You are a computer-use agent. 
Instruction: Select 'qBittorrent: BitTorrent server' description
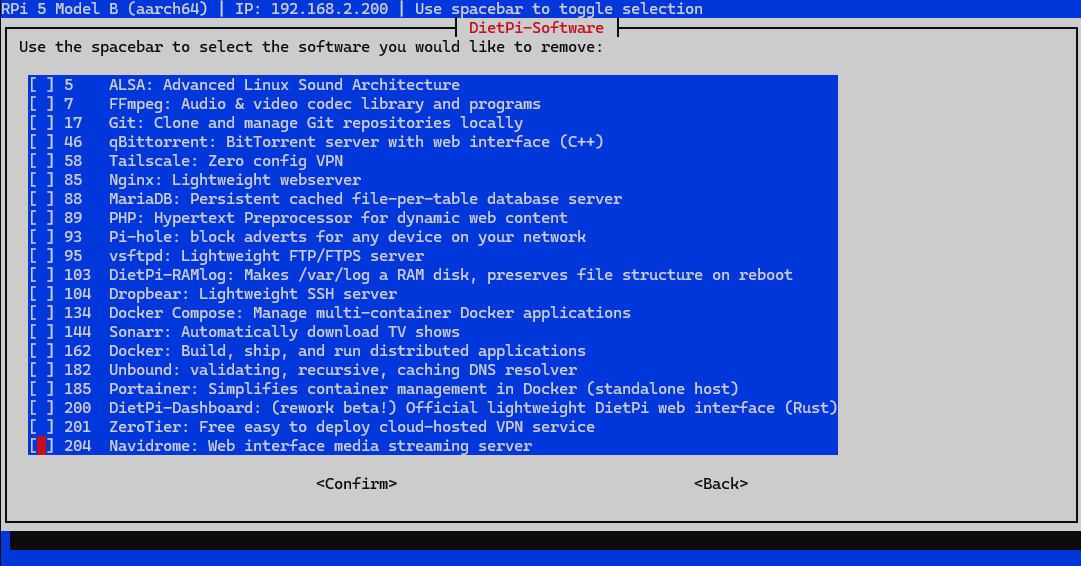[x=356, y=142]
